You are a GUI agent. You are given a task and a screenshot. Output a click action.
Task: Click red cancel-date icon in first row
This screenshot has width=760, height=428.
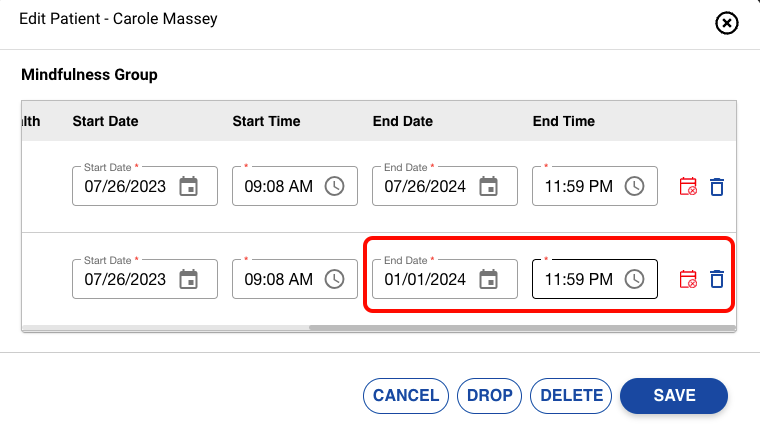(688, 186)
